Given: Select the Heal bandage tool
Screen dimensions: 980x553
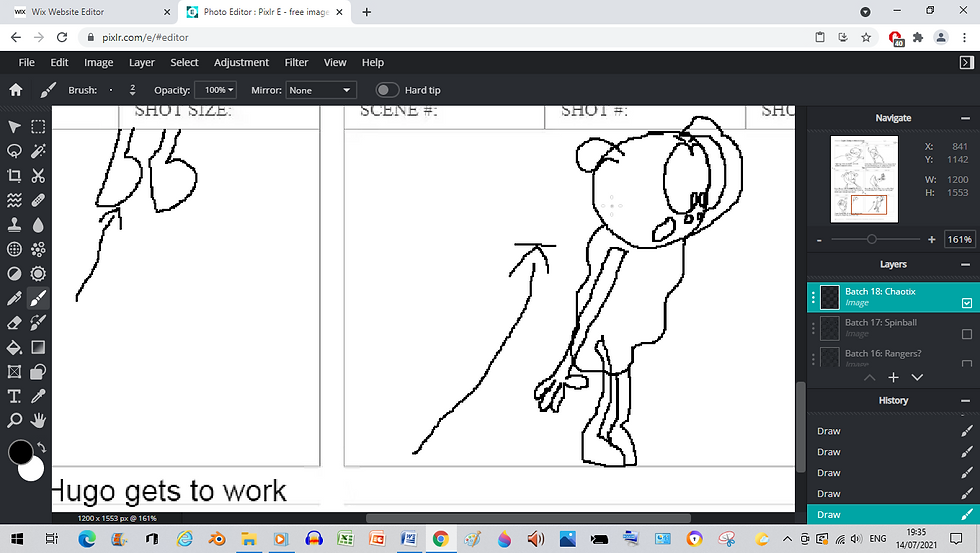Looking at the screenshot, I should tap(38, 200).
